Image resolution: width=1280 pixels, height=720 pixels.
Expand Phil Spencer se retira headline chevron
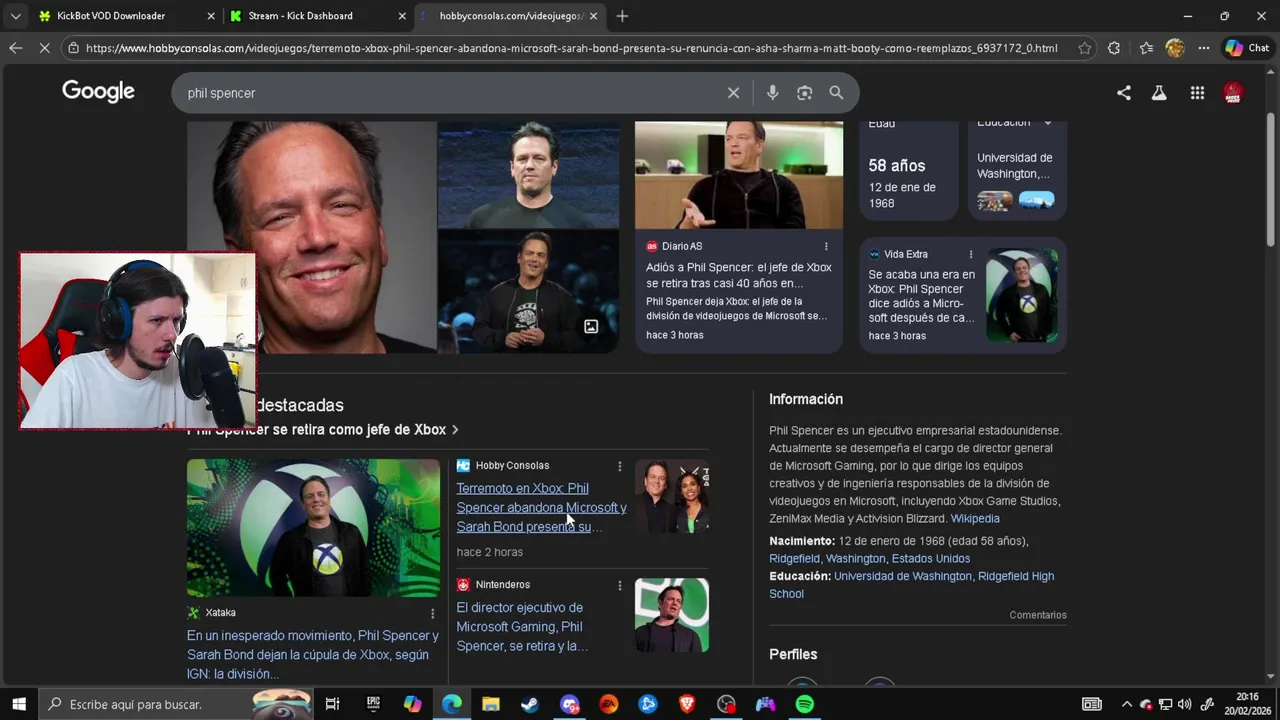455,430
